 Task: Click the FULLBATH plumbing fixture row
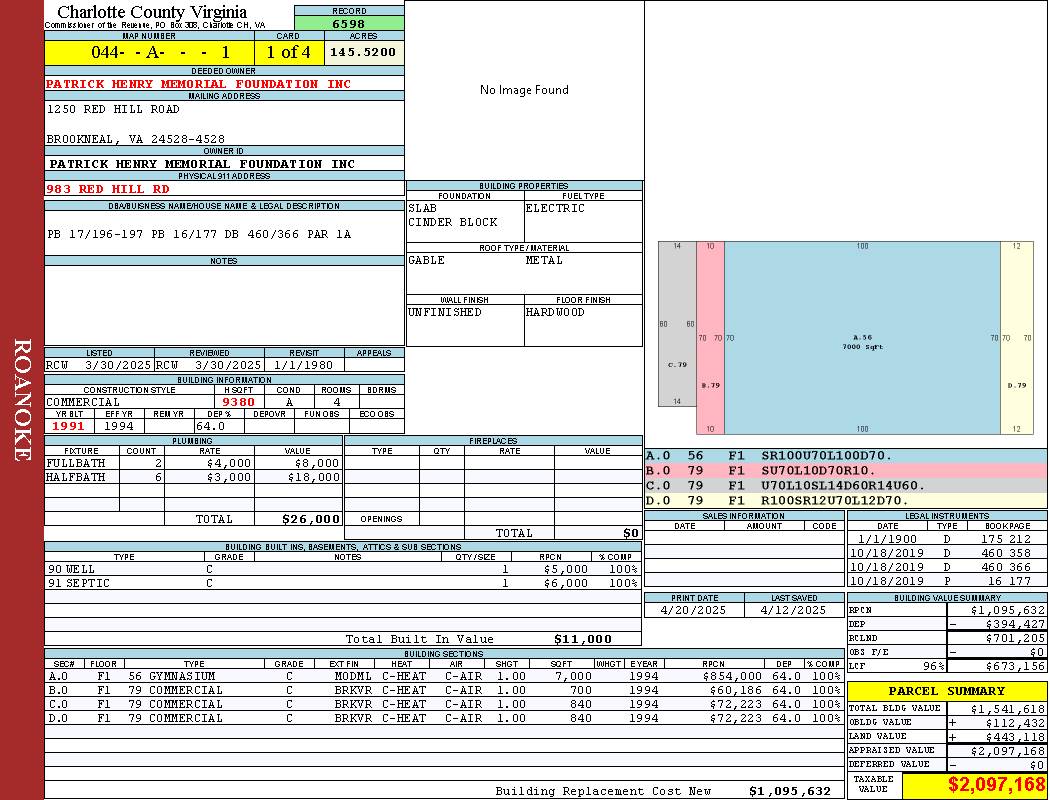194,463
